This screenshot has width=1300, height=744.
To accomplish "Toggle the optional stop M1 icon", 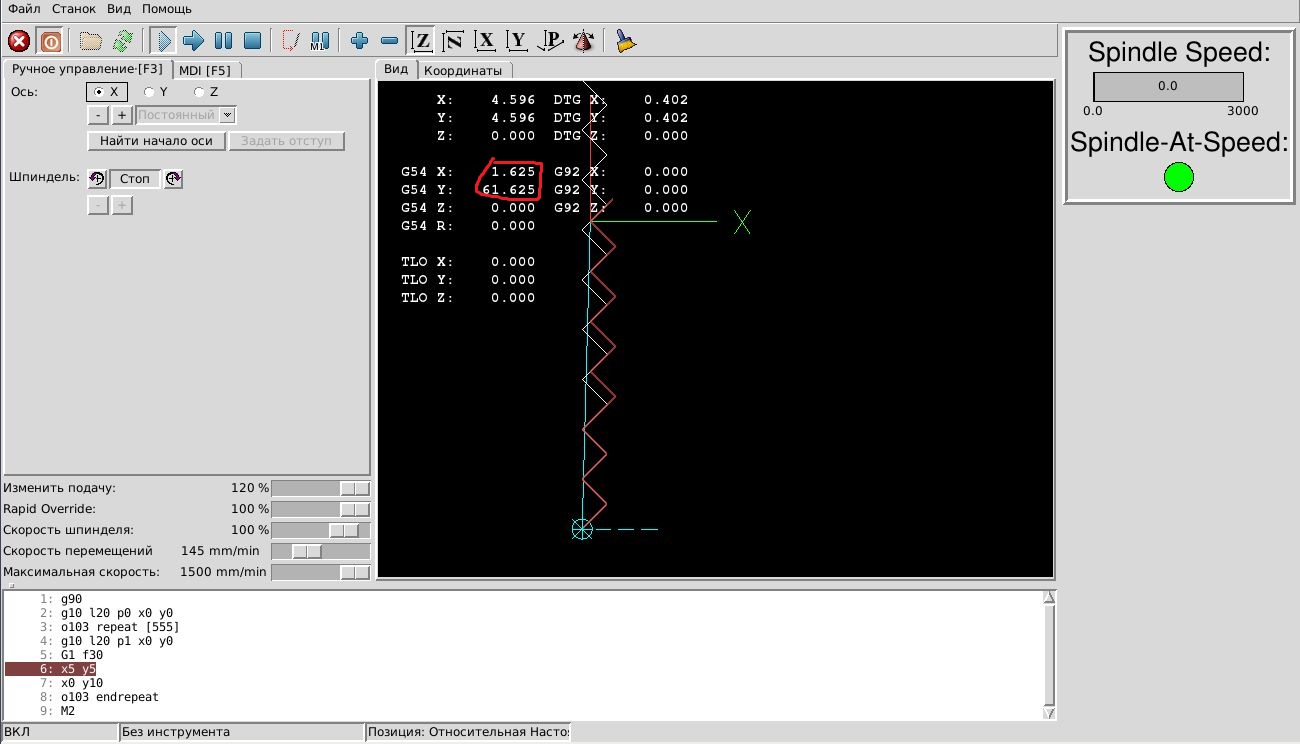I will pyautogui.click(x=320, y=41).
